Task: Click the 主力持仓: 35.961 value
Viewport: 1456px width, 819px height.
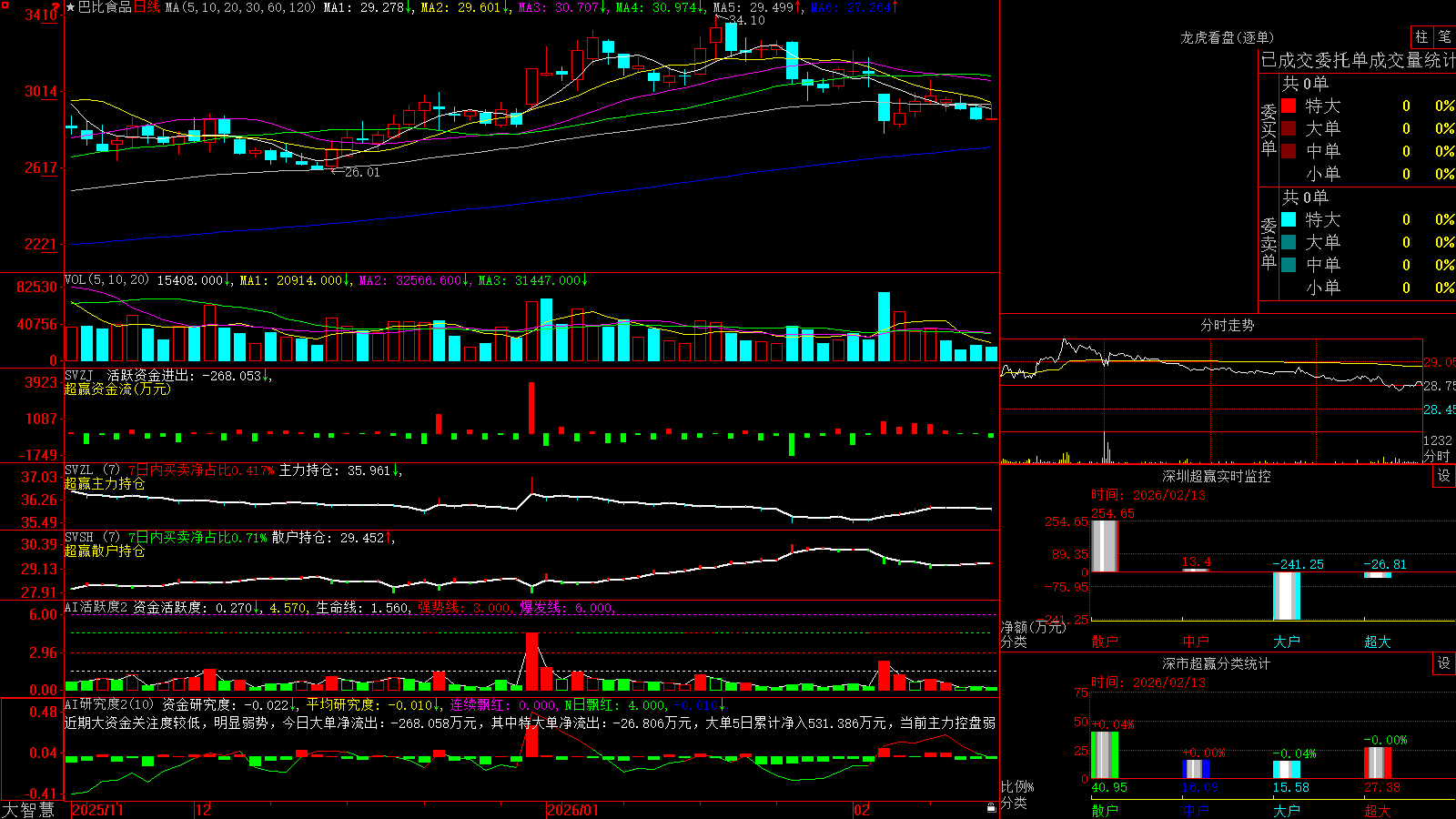Action: click(335, 470)
